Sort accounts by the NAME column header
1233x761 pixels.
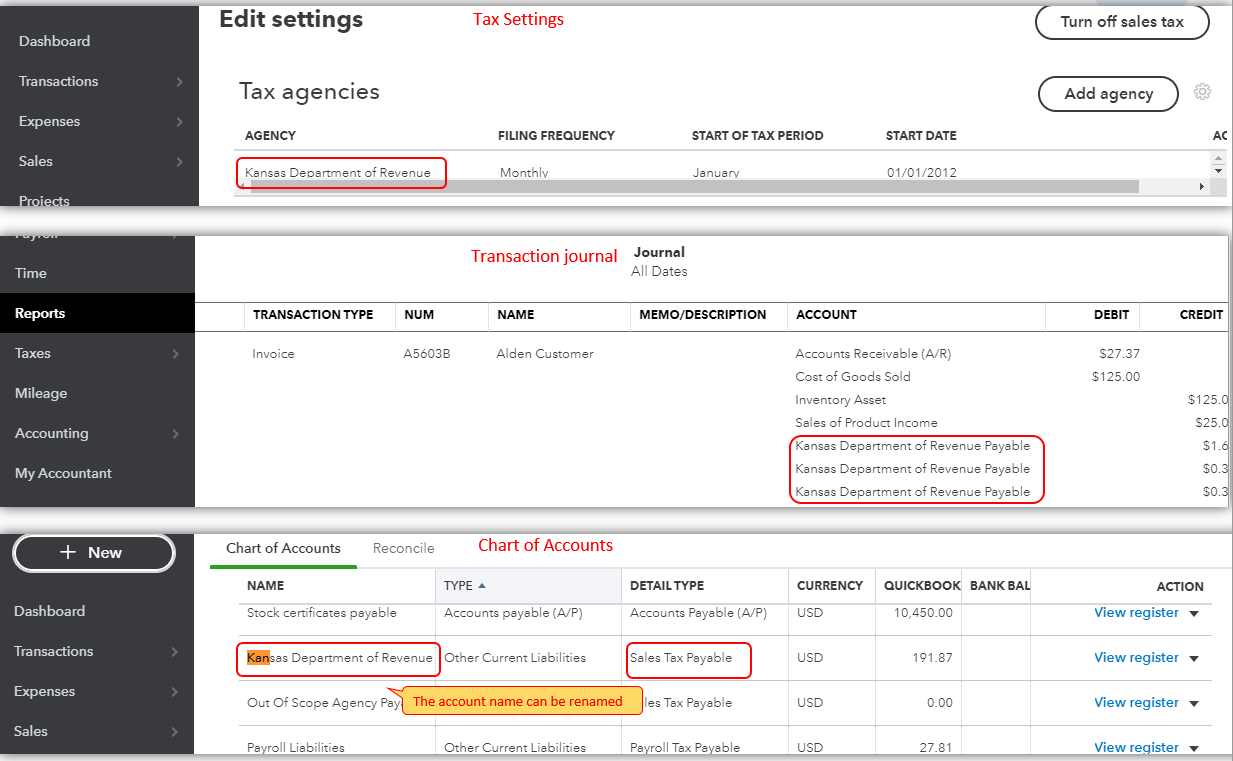click(x=266, y=586)
